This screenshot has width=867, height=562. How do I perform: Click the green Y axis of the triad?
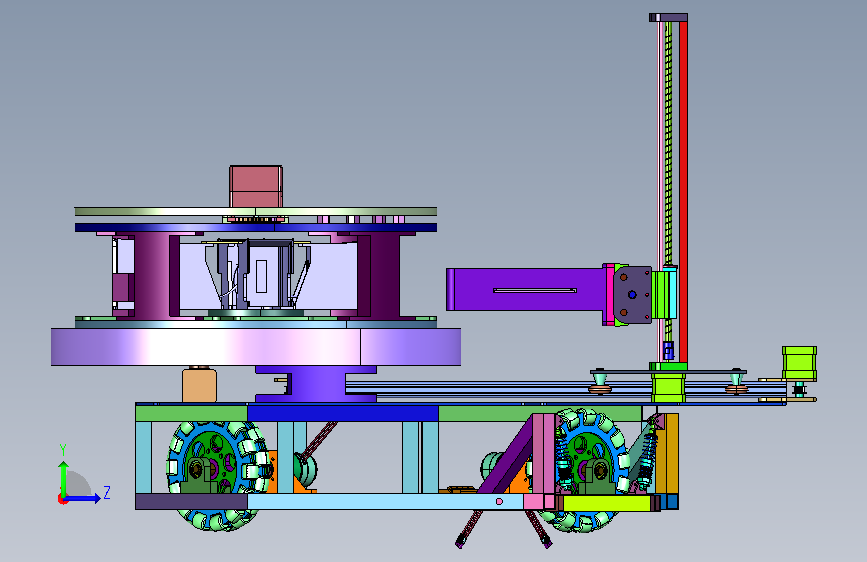(64, 478)
